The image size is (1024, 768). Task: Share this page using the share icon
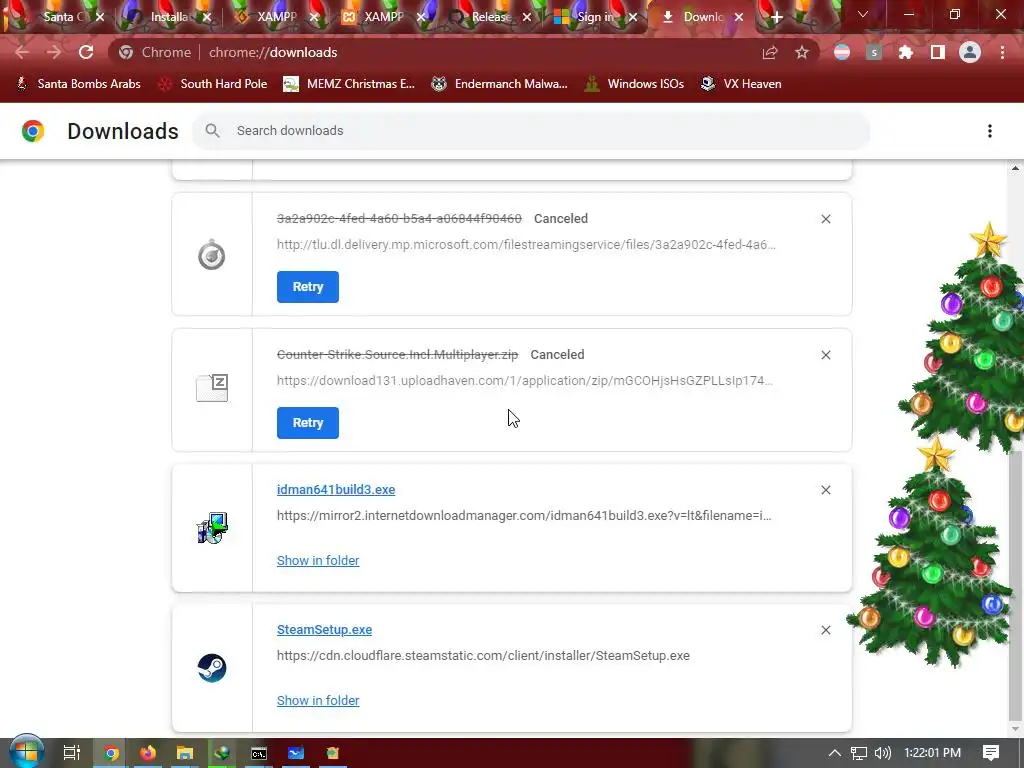[770, 52]
